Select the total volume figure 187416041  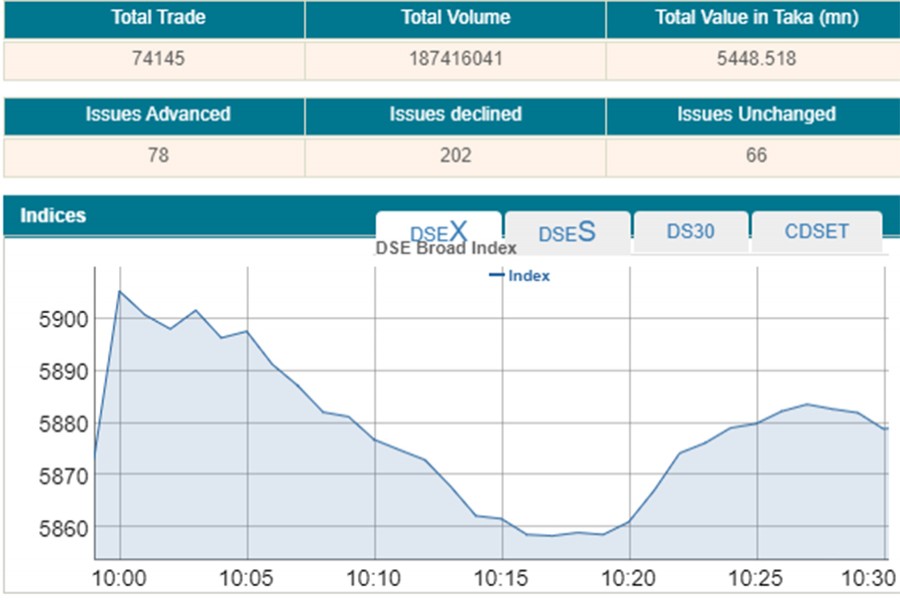[x=455, y=59]
